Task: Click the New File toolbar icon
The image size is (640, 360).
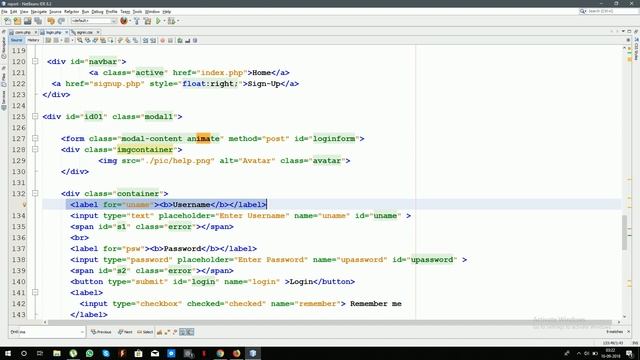Action: (x=8, y=21)
